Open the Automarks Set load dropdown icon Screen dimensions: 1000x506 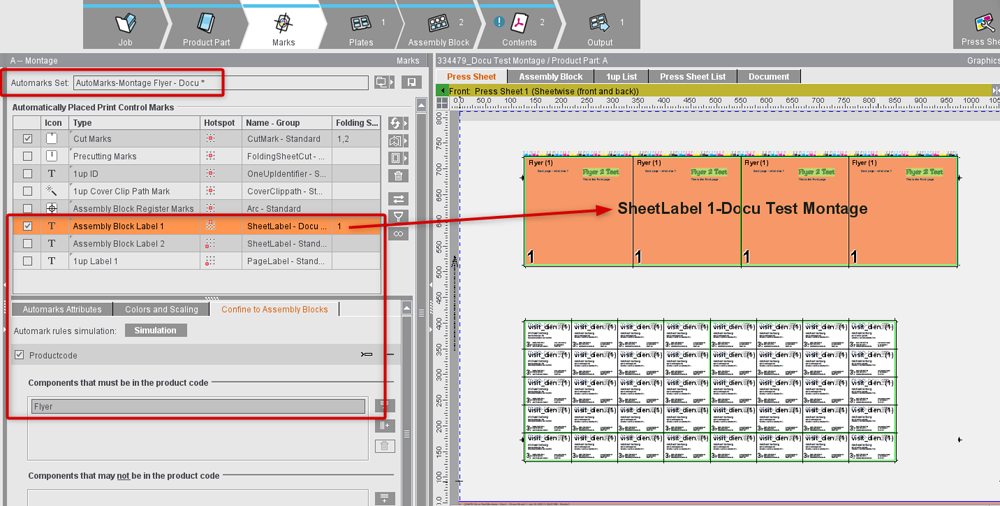point(383,82)
